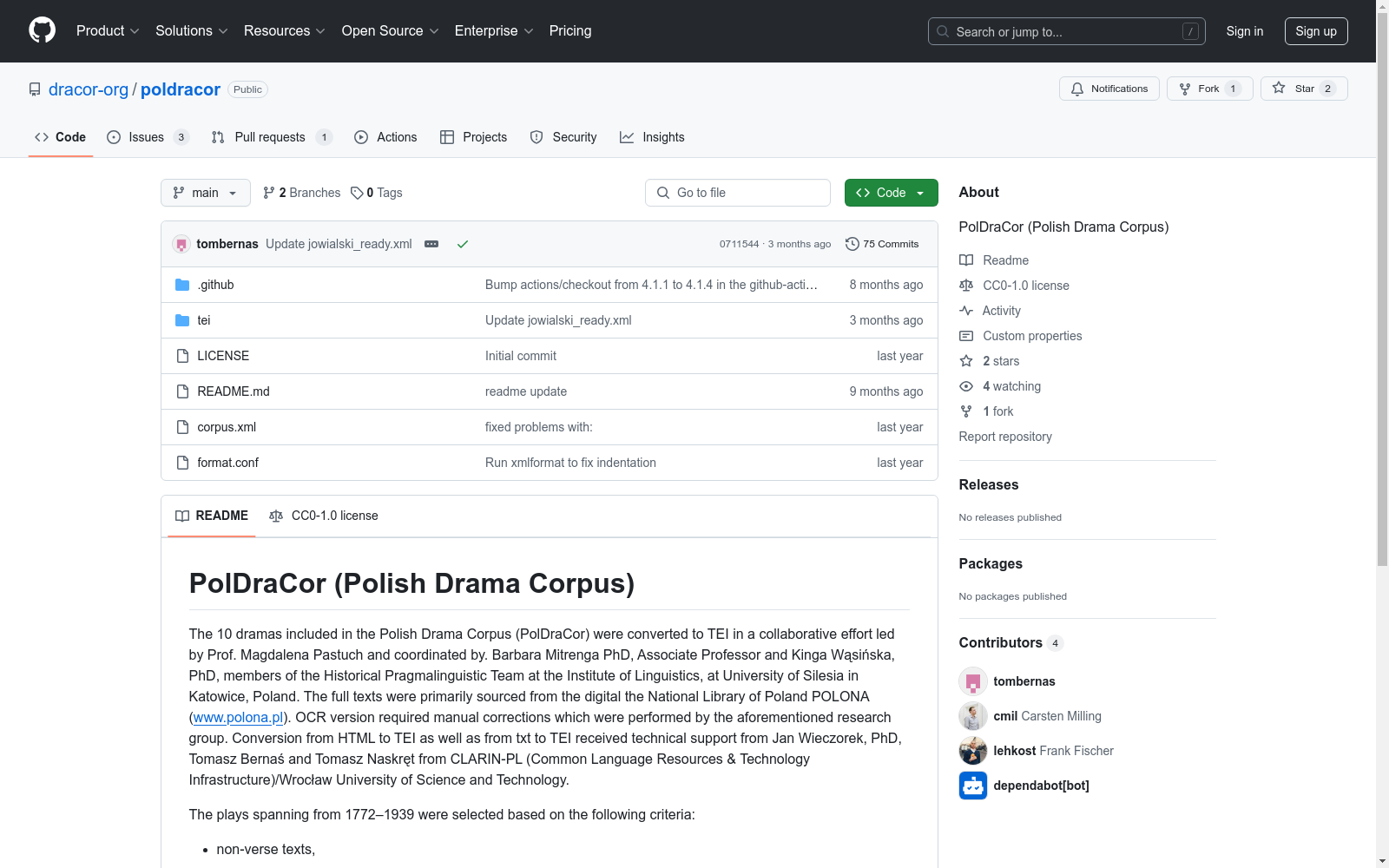Image resolution: width=1389 pixels, height=868 pixels.
Task: Open the poldracor repository link
Action: pos(181,89)
